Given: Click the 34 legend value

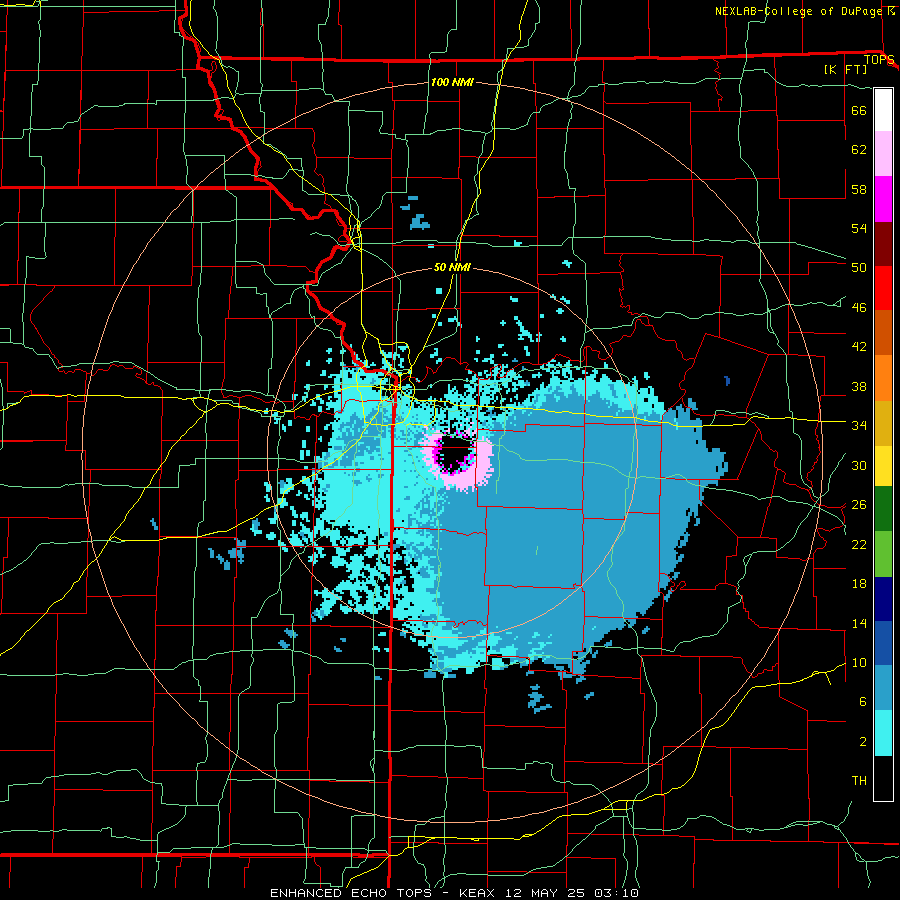Looking at the screenshot, I should point(859,426).
